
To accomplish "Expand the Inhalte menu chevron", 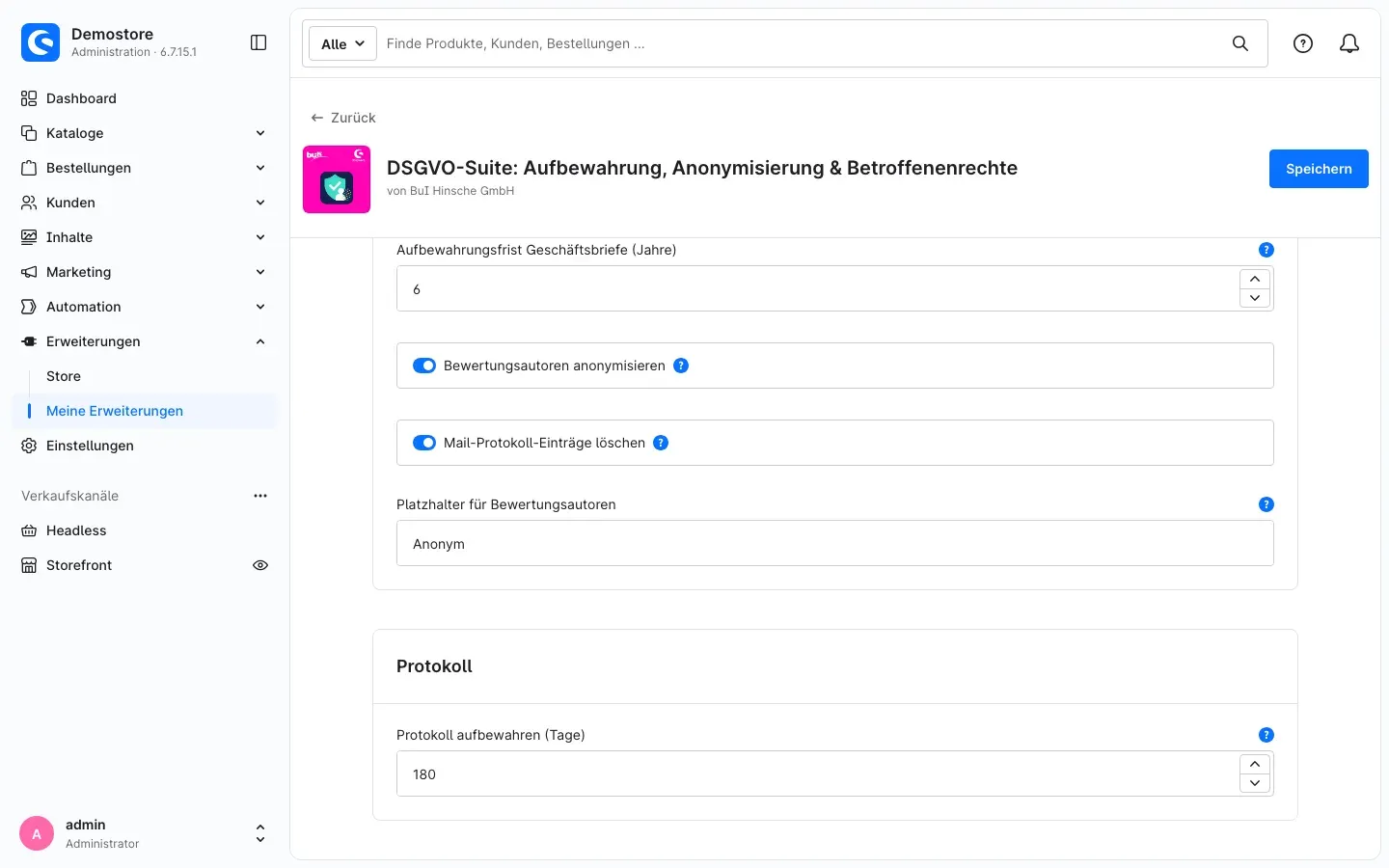I will [260, 237].
